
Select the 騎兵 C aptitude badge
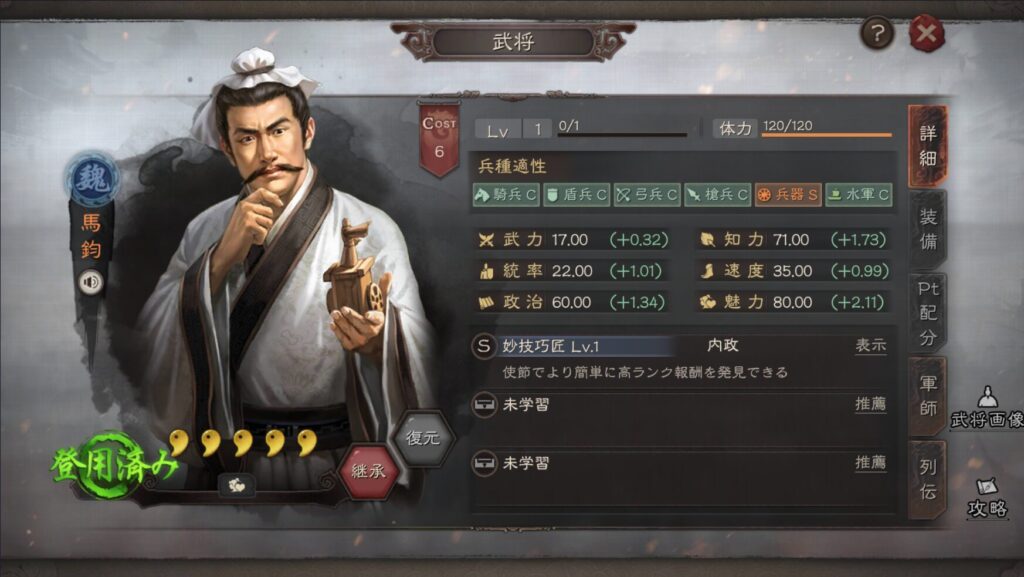tap(506, 195)
